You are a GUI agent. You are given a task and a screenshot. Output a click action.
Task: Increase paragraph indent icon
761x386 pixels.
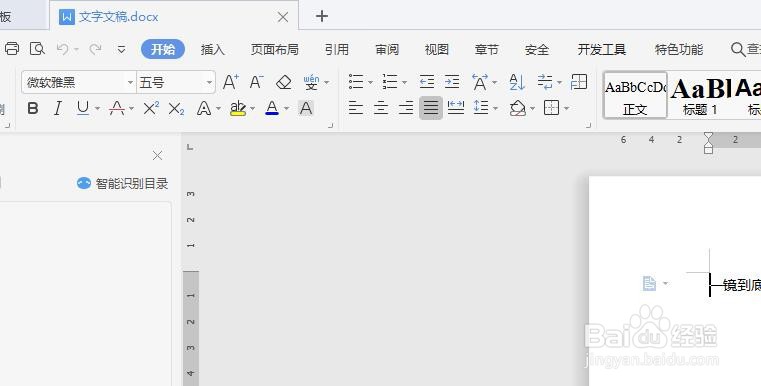pyautogui.click(x=452, y=82)
